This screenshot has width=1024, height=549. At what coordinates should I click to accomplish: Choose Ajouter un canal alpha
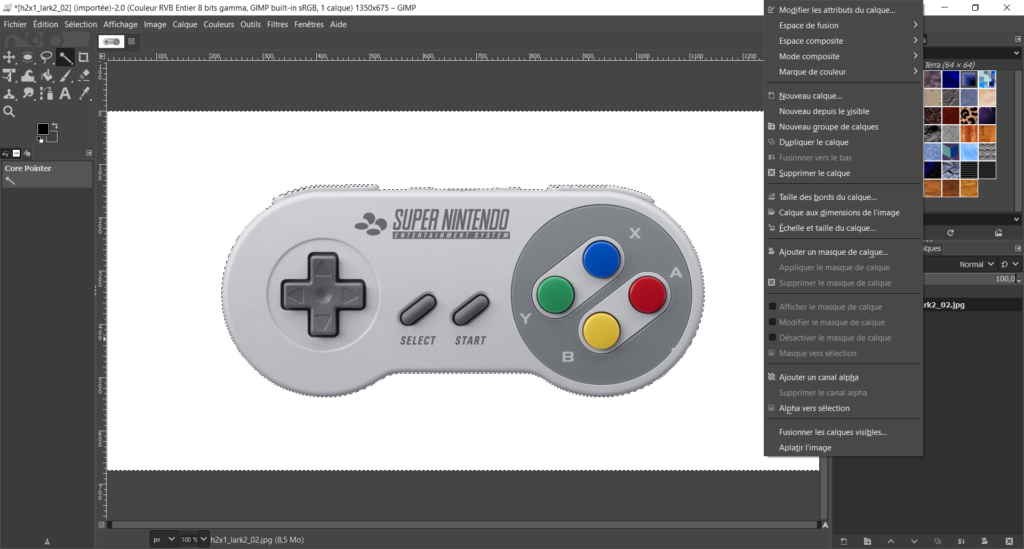(x=843, y=377)
